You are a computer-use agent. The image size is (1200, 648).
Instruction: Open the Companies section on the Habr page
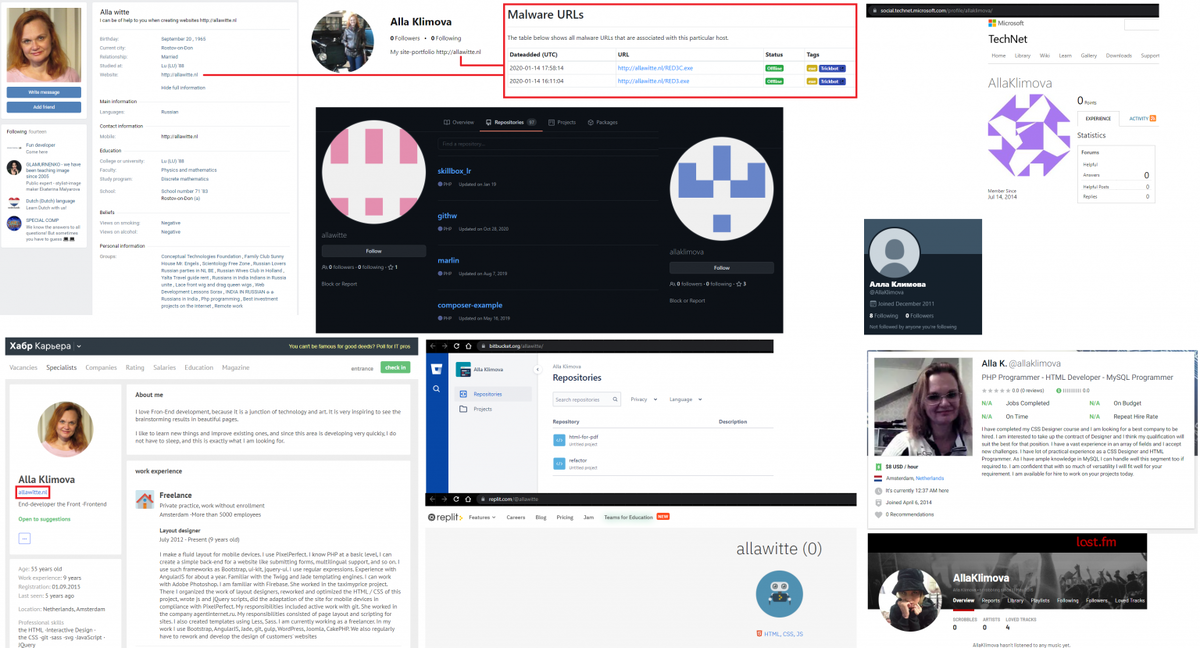click(x=101, y=368)
